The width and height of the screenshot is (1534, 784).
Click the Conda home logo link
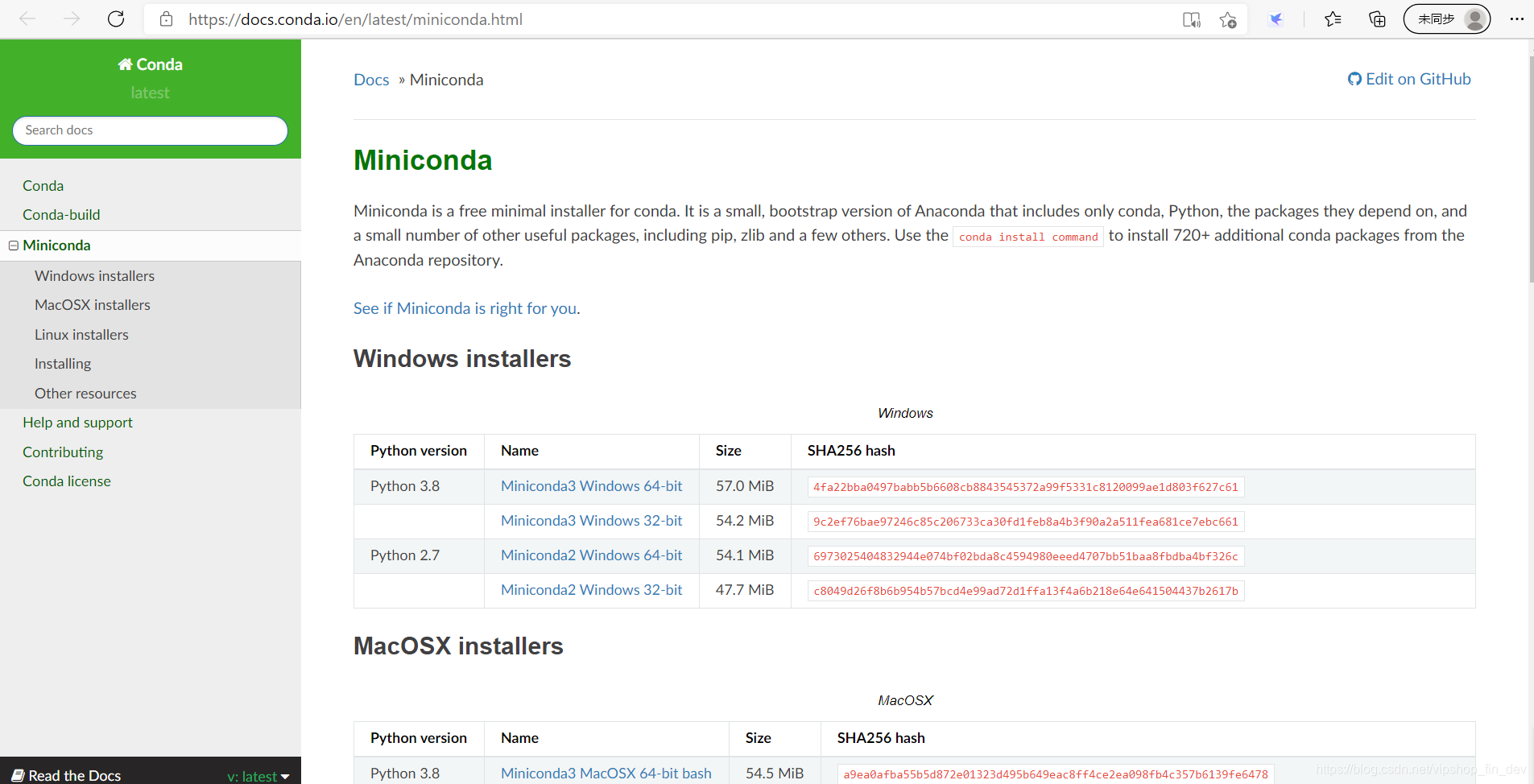(x=151, y=64)
